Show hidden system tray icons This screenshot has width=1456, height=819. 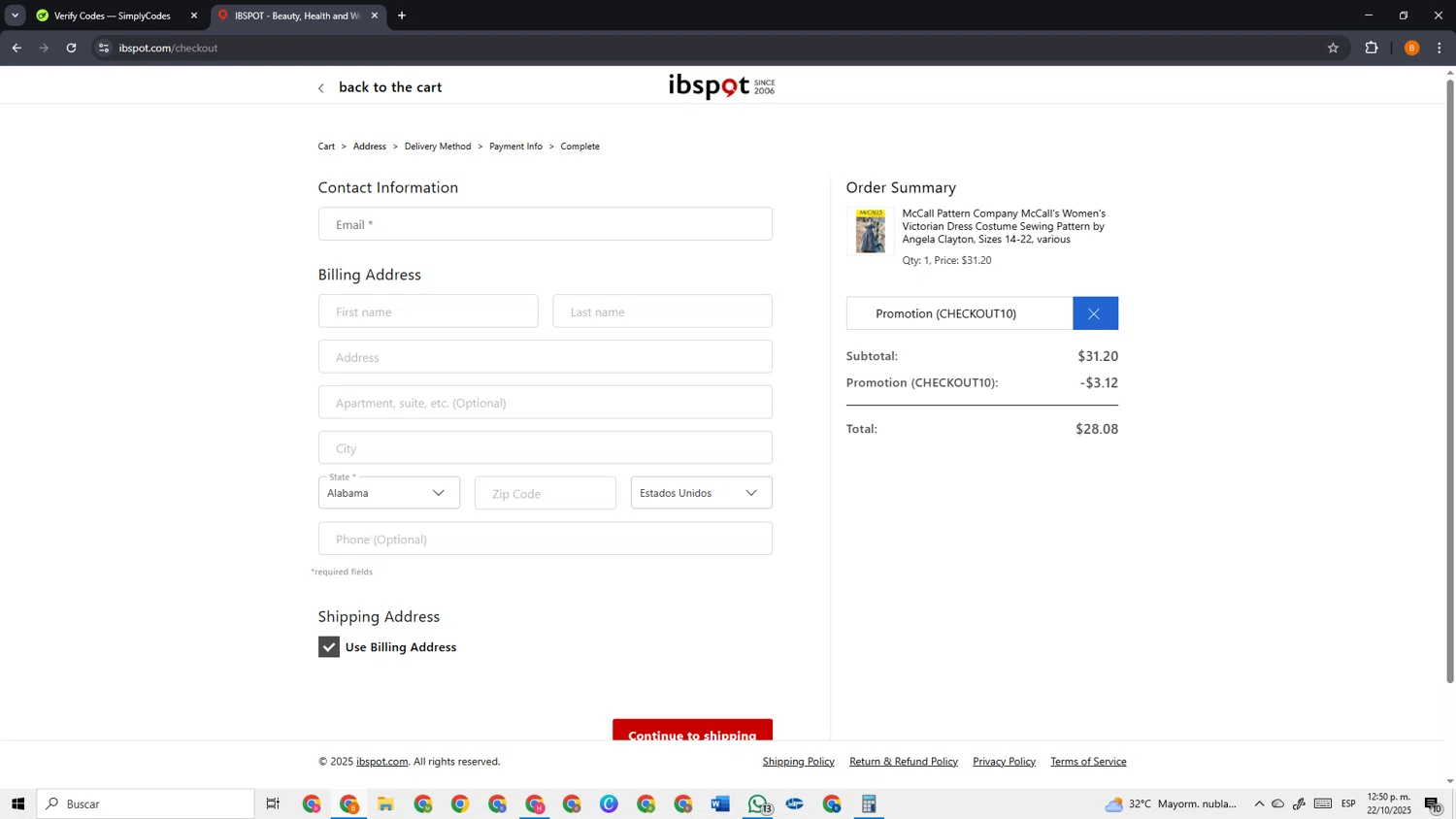tap(1259, 803)
